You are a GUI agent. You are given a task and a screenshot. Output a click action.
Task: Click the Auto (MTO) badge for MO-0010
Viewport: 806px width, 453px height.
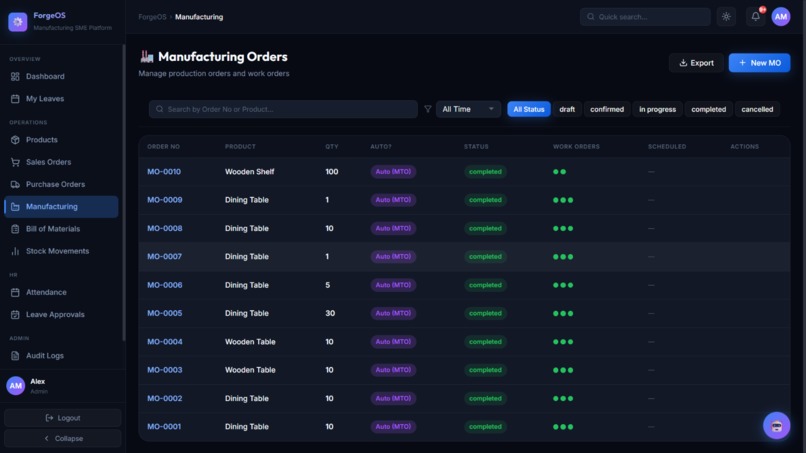pyautogui.click(x=393, y=172)
